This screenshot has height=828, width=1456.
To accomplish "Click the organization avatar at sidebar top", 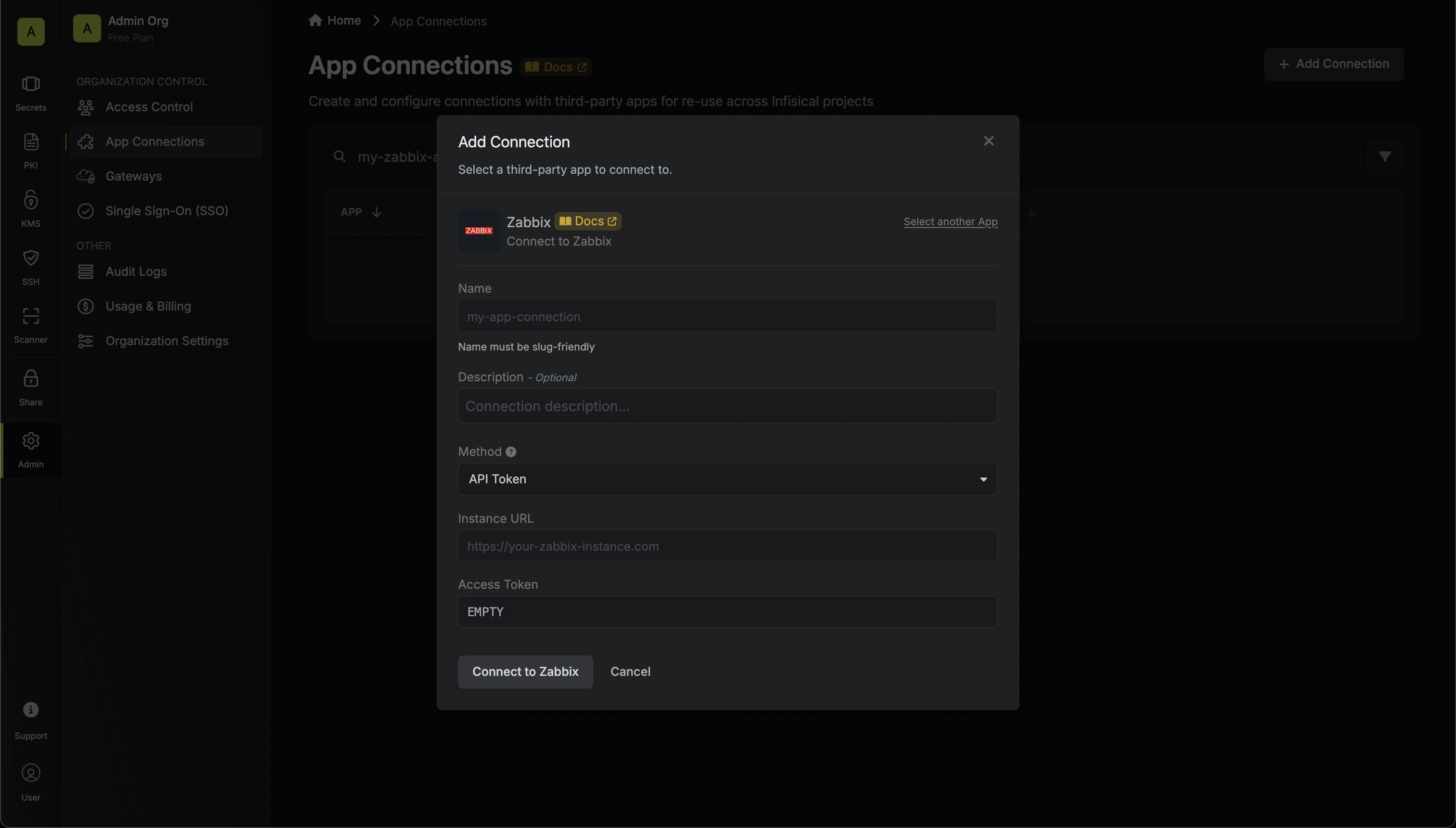I will coord(31,32).
